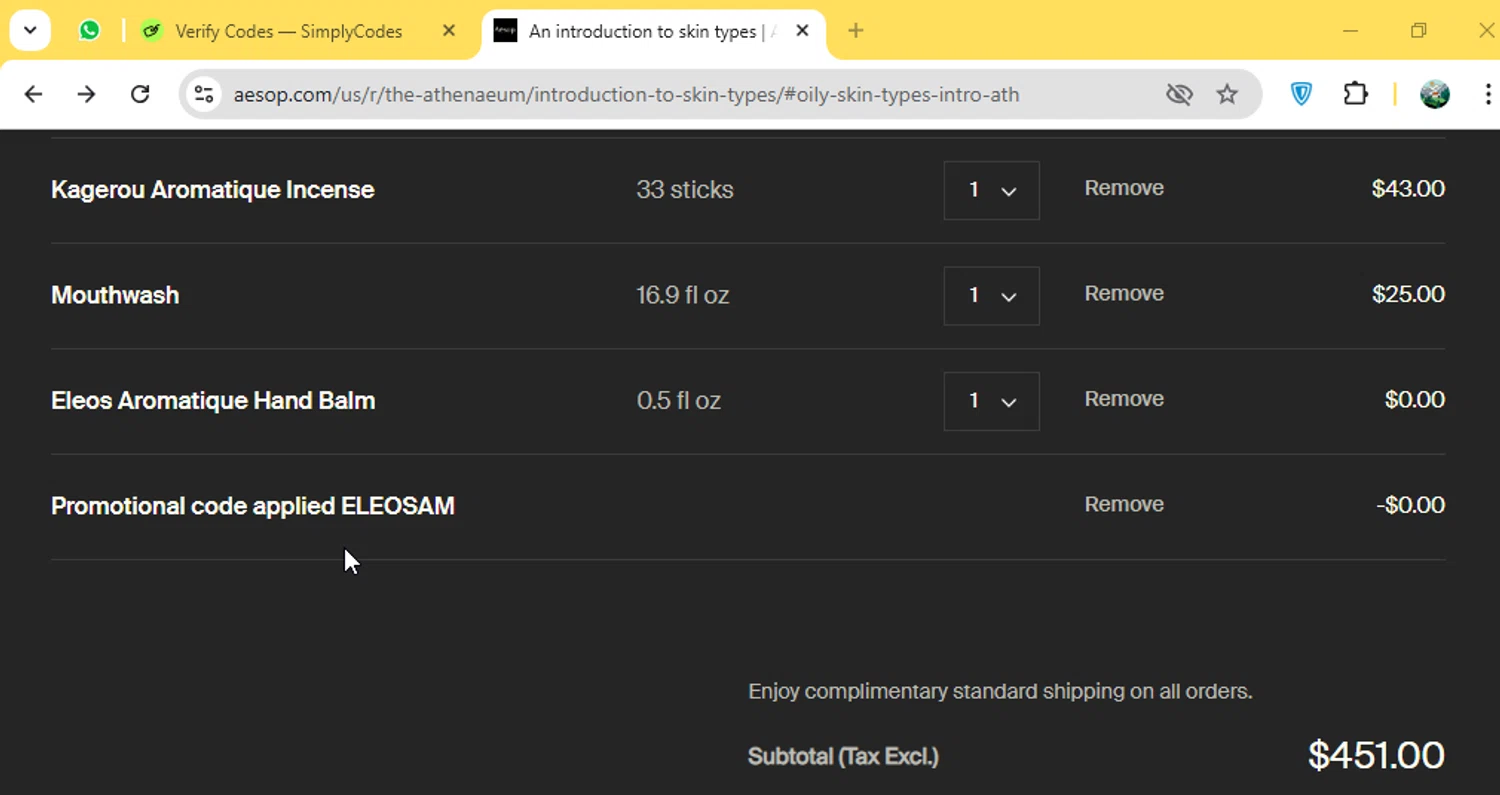The width and height of the screenshot is (1500, 795).
Task: Open the tab search dropdown arrow
Action: pos(30,31)
